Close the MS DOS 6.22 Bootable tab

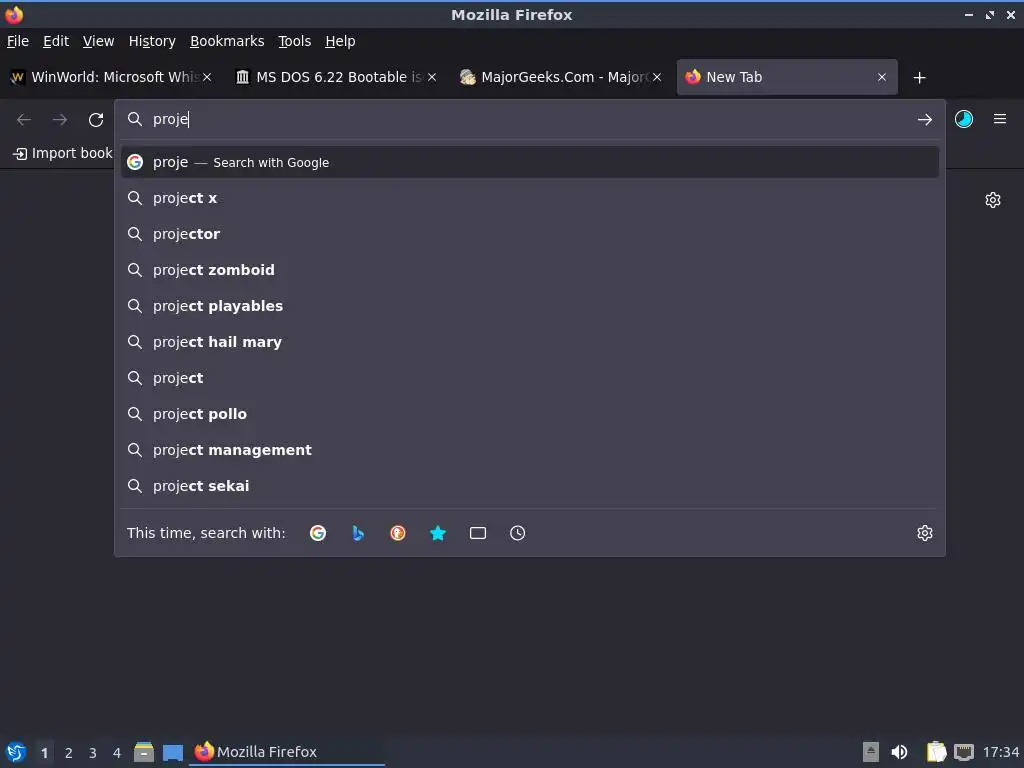tap(432, 77)
